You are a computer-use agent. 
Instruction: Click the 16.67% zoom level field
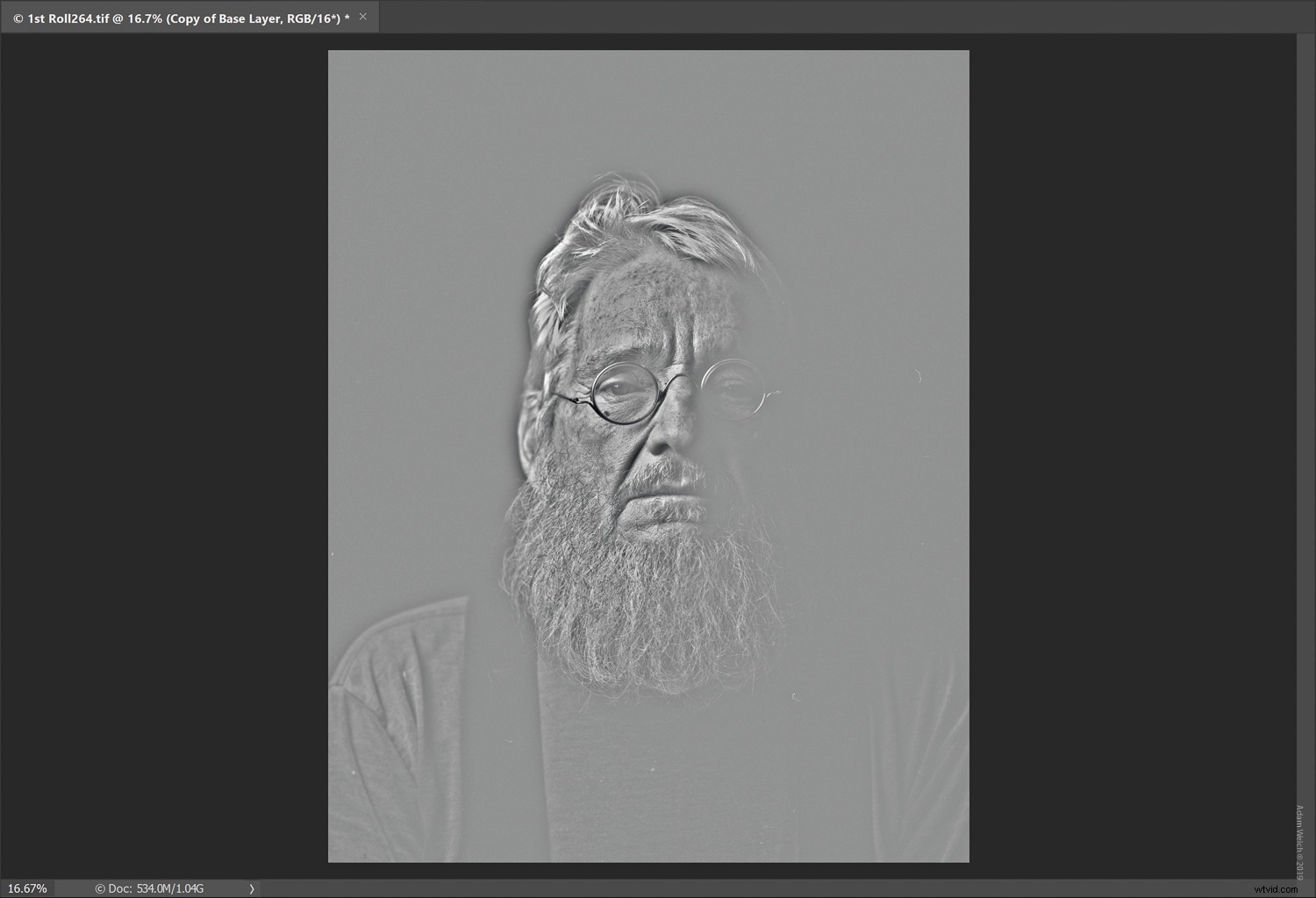27,888
